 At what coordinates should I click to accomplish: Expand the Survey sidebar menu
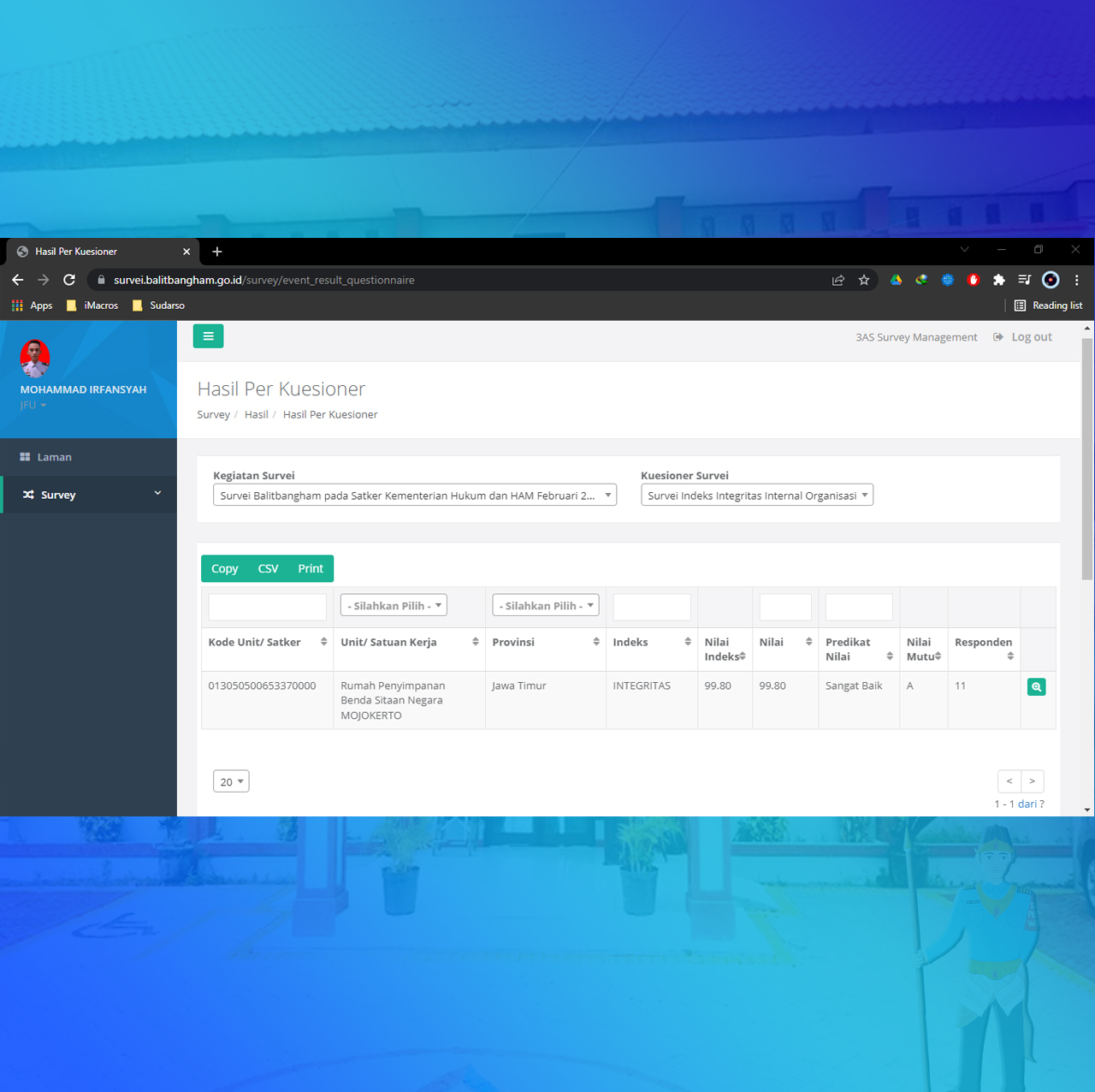(88, 495)
